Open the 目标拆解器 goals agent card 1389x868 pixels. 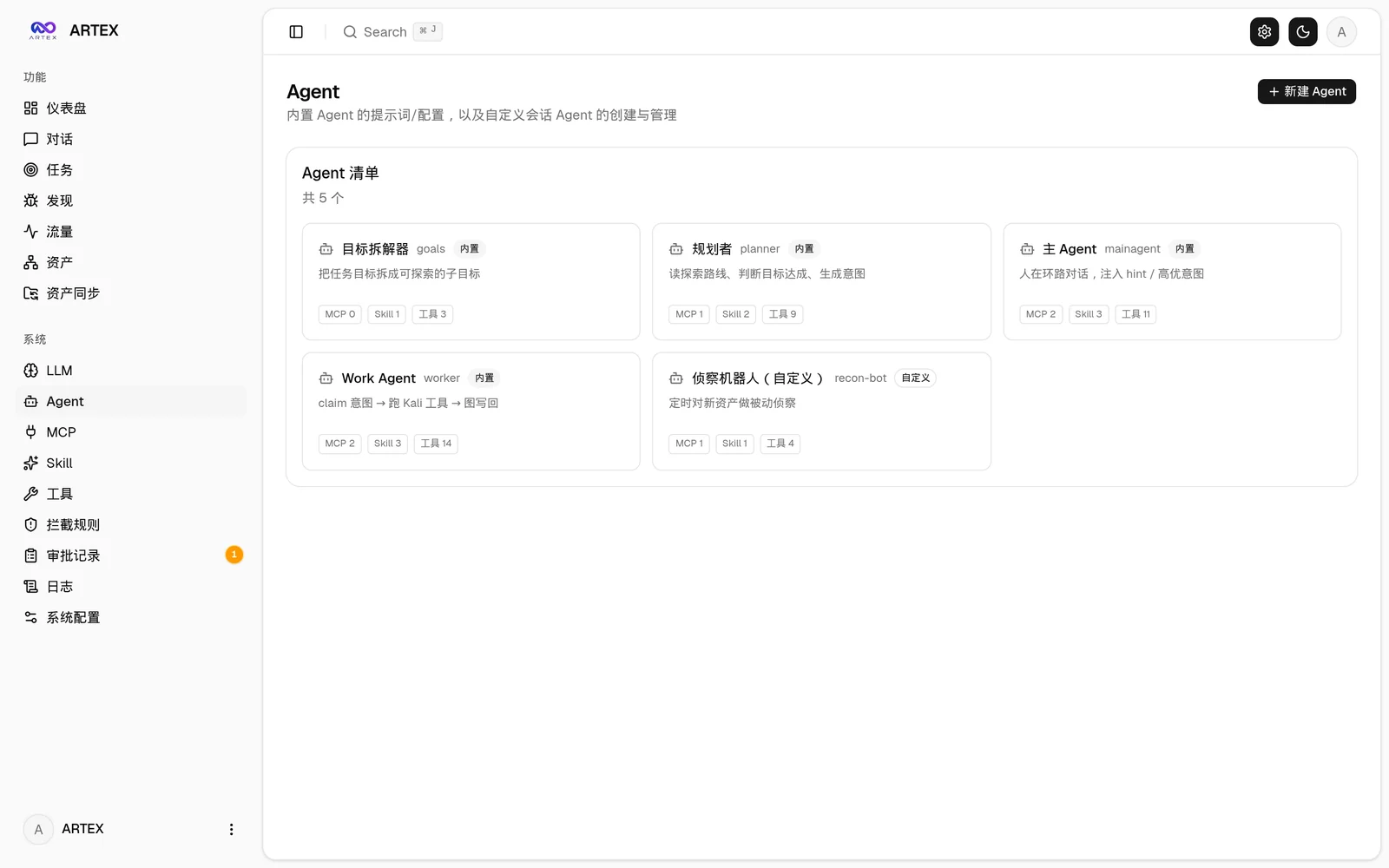(471, 282)
